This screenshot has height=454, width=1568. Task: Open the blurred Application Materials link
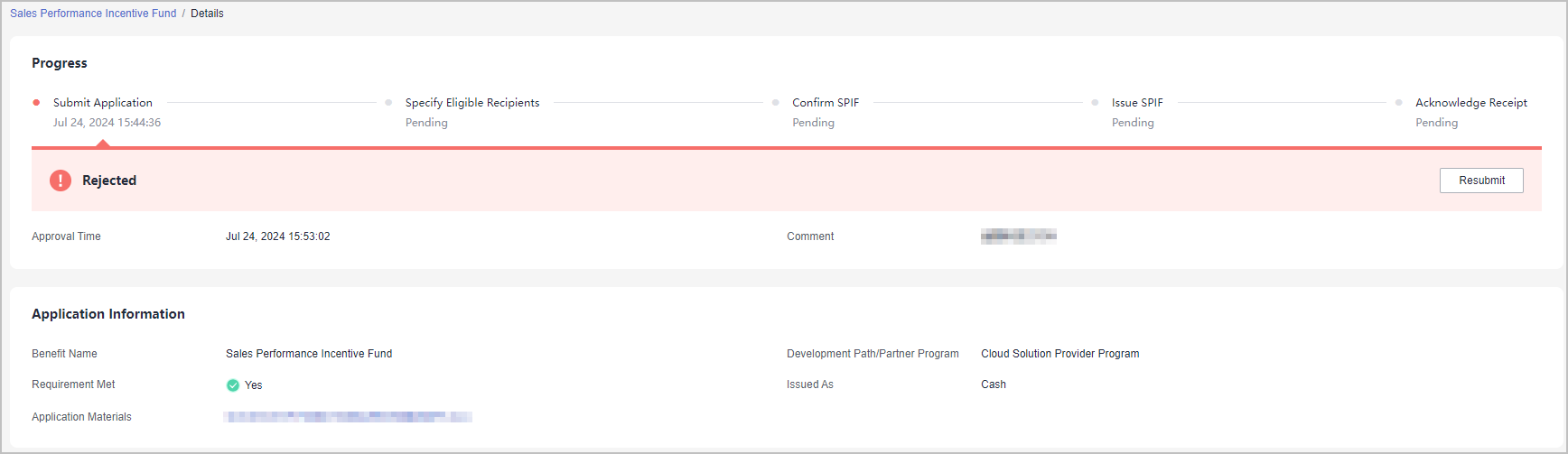tap(348, 417)
